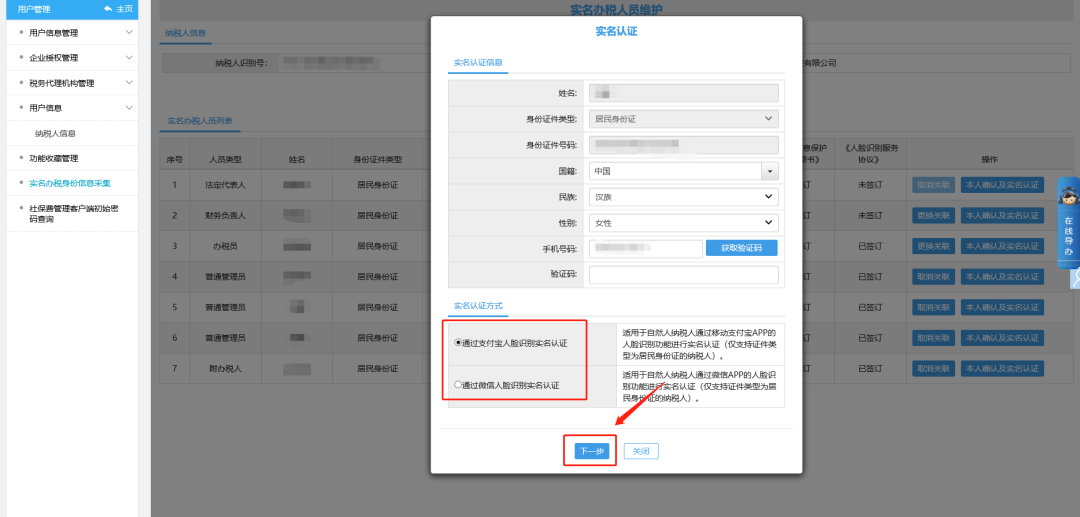This screenshot has height=517, width=1080.
Task: Select WeChat face recognition authentication option
Action: point(458,384)
